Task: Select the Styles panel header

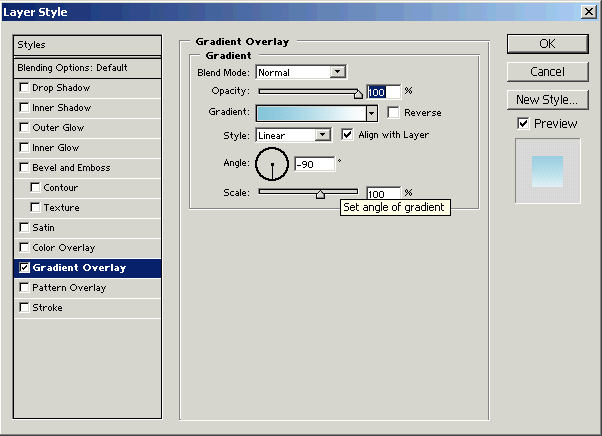Action: coord(87,45)
